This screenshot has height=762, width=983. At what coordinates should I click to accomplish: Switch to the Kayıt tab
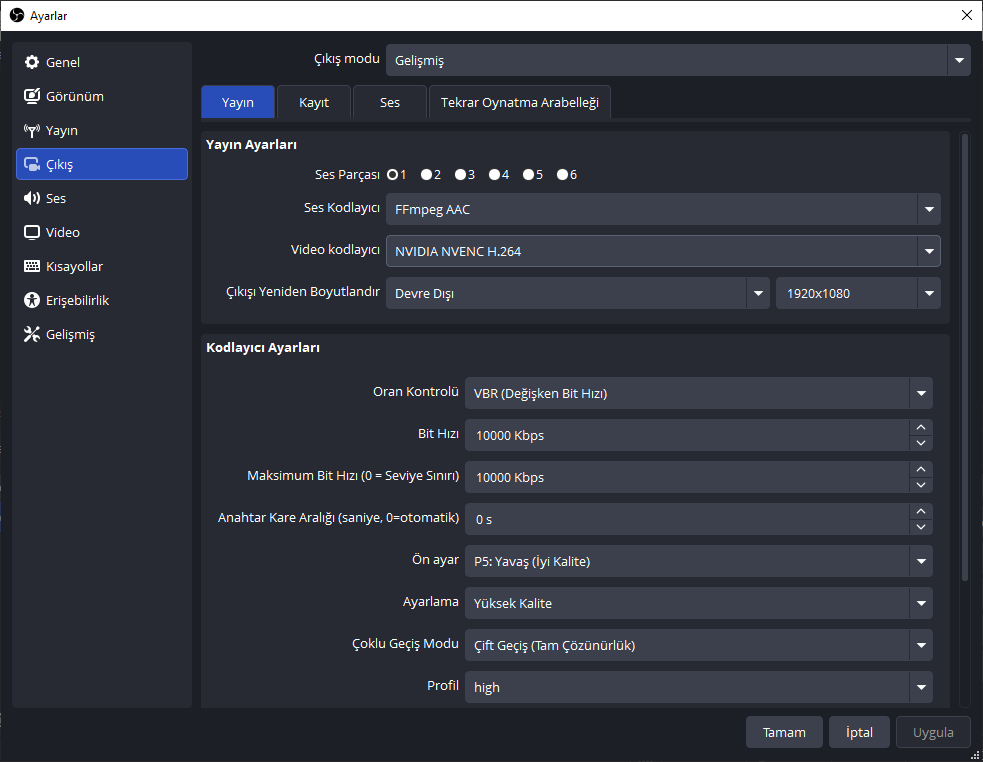tap(314, 102)
